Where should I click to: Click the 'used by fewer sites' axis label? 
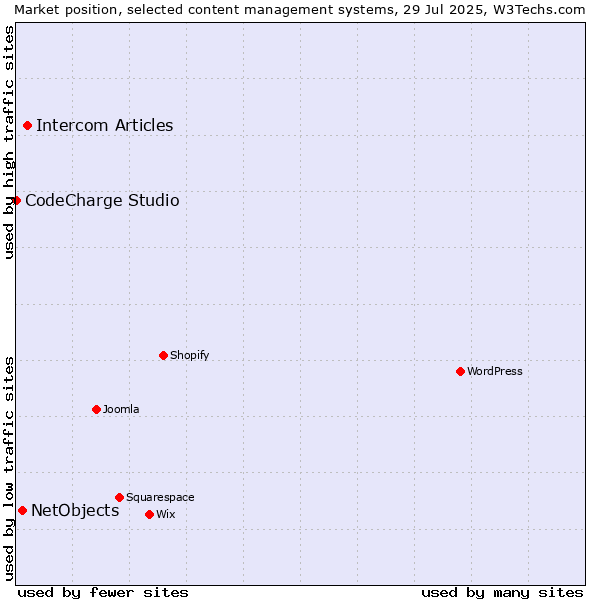[103, 593]
